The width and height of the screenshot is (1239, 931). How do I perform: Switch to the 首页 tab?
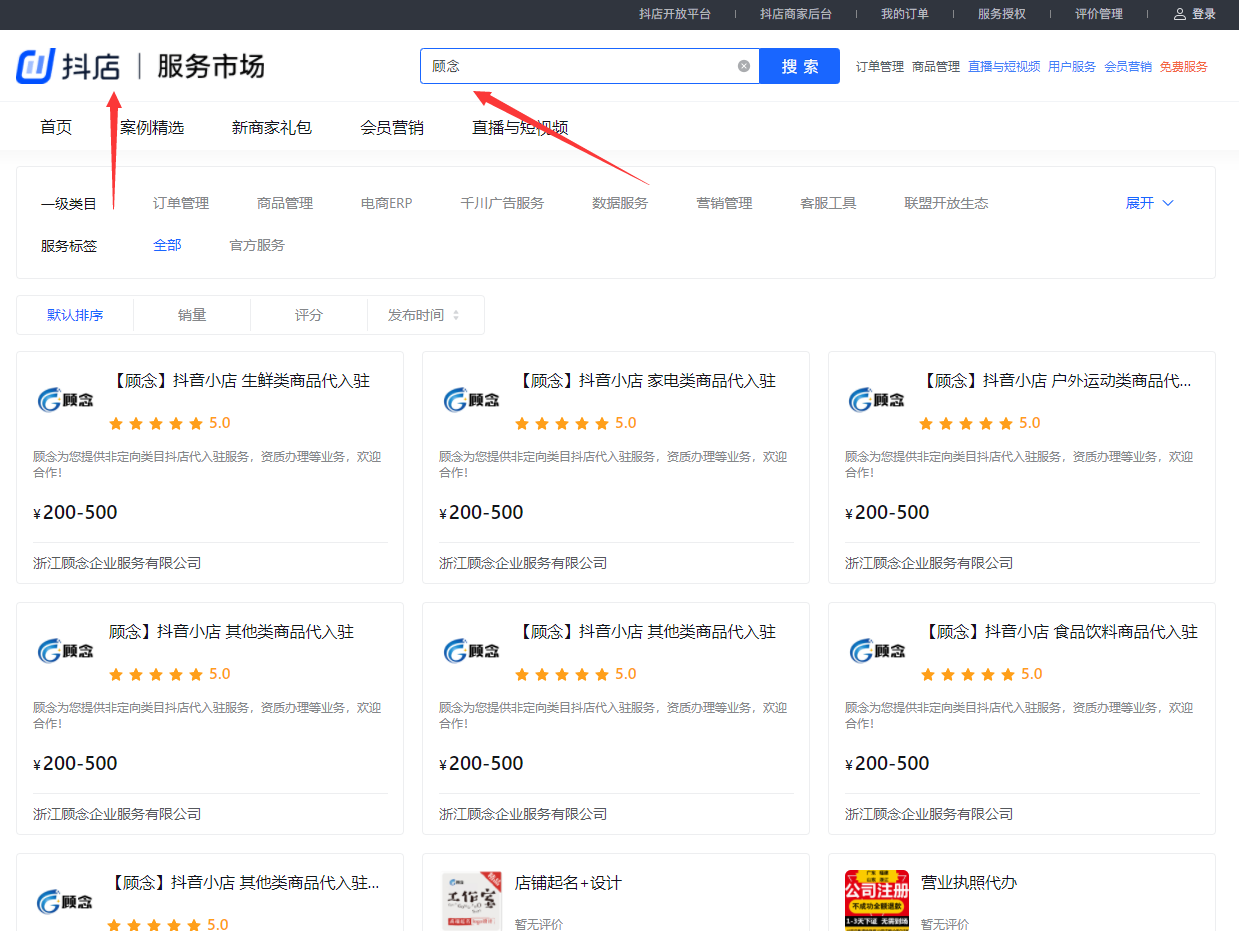(56, 127)
